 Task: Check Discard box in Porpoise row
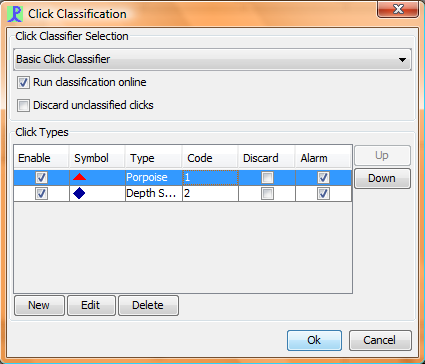[x=267, y=177]
